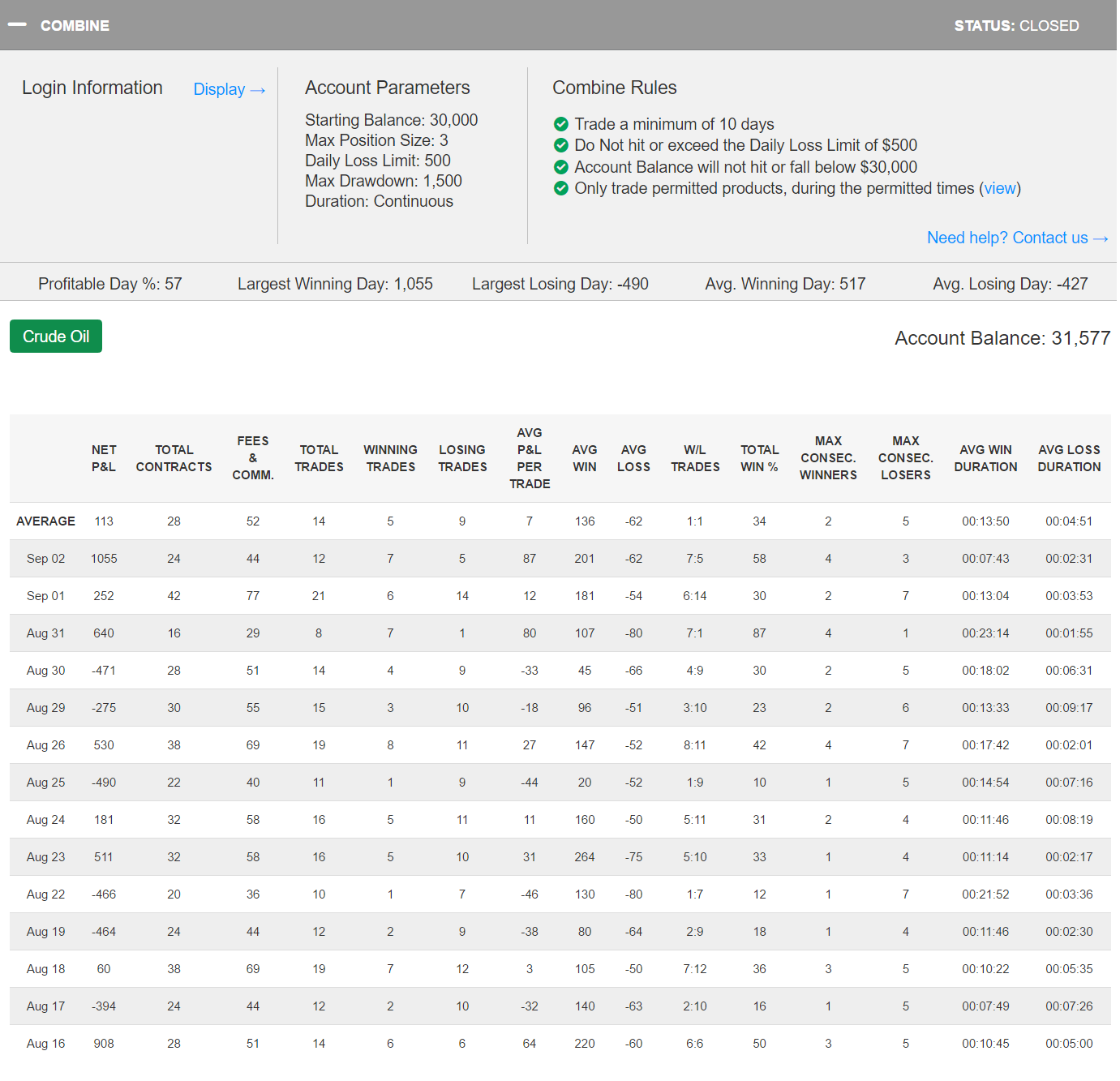Click the FEES & COMM. column header

coord(253,458)
